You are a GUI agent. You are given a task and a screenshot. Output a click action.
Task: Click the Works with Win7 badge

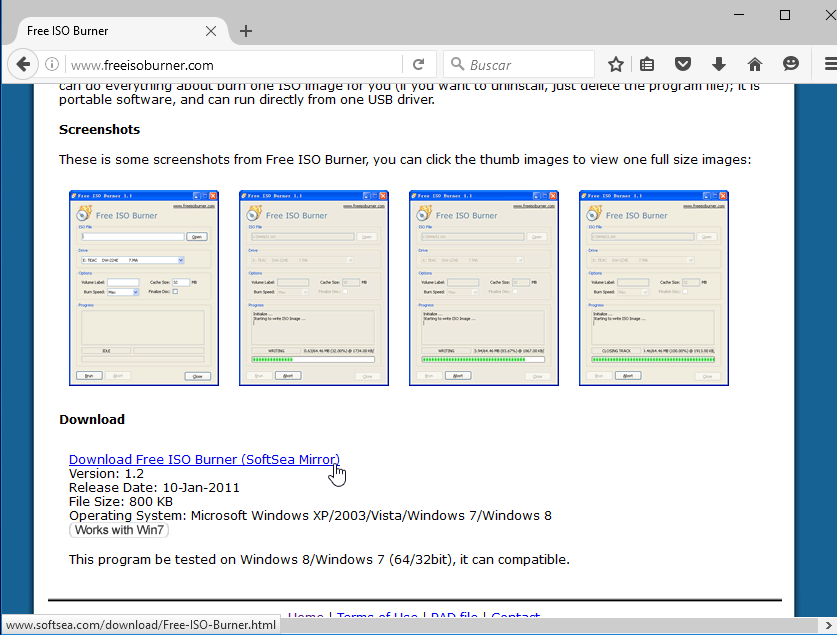coord(119,530)
